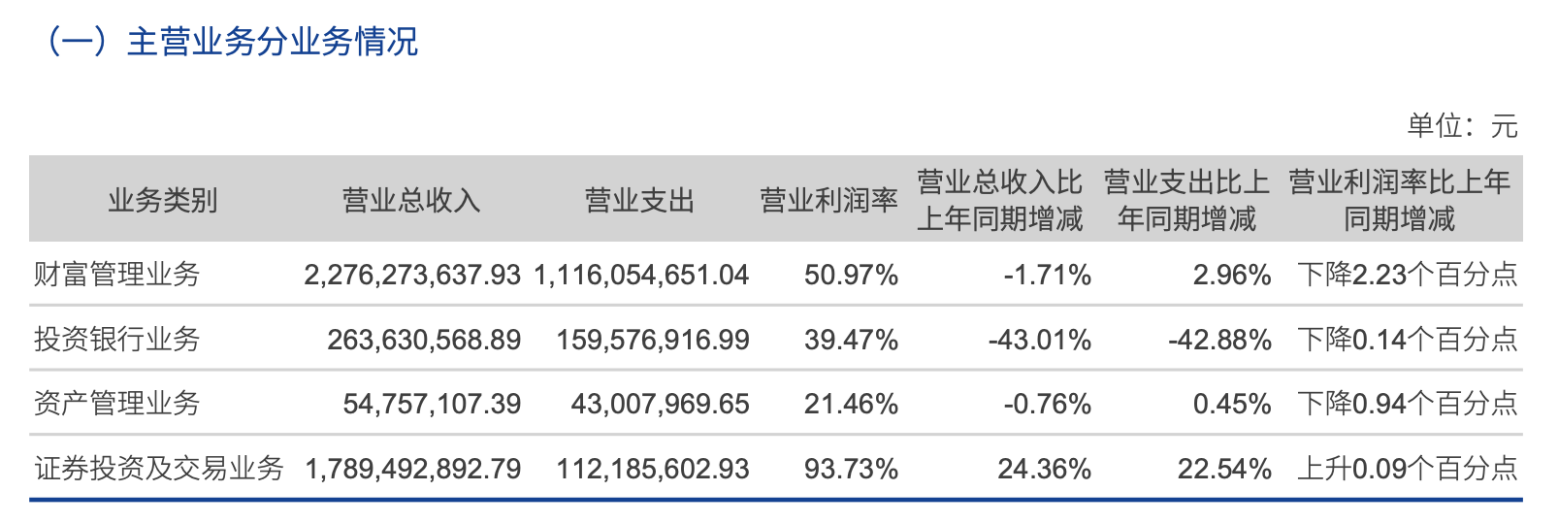Viewport: 1558px width, 524px height.
Task: Select the 证券投资及交易业务 row label
Action: [158, 468]
